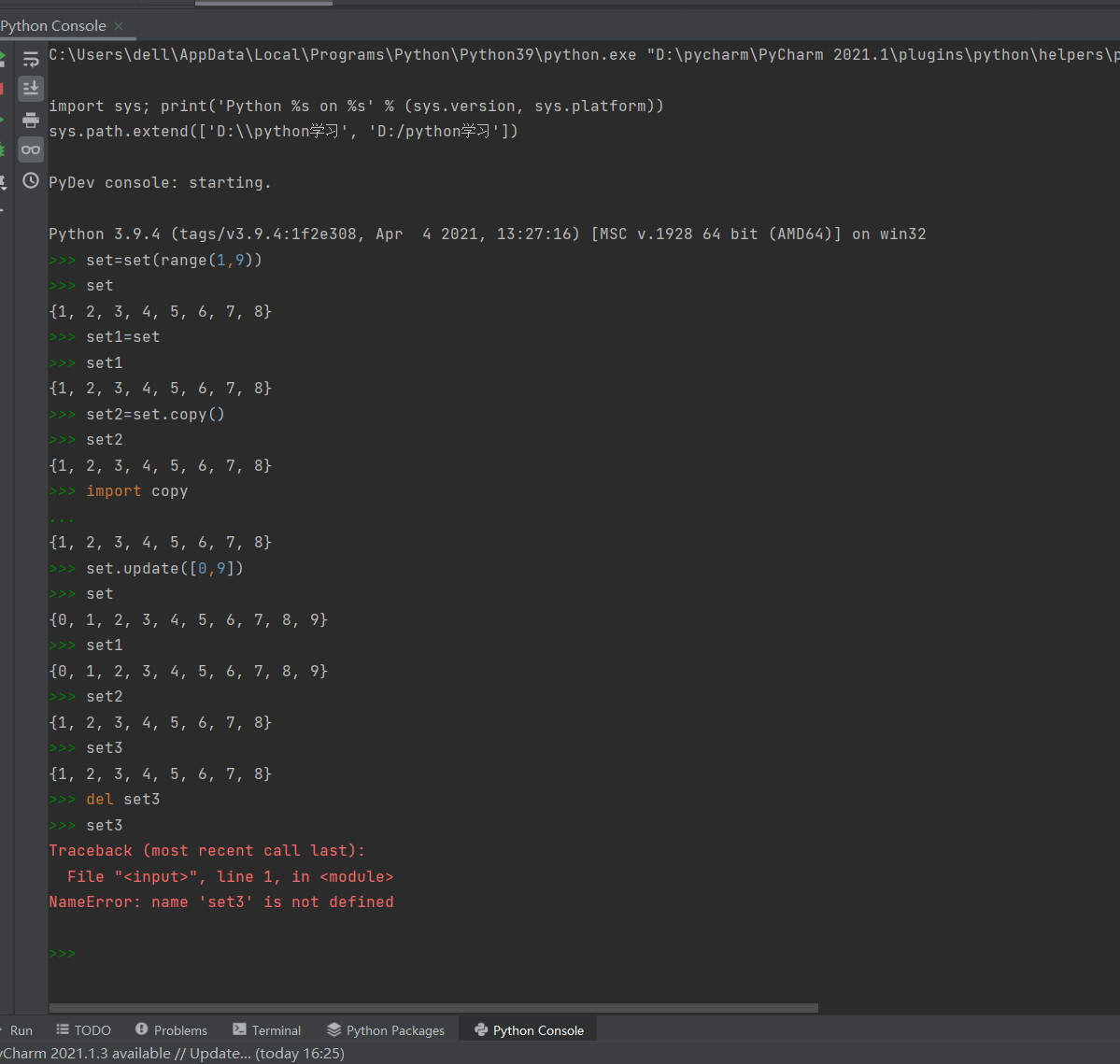Screen dimensions: 1120x1064
Task: Open the TODO tool window
Action: coord(83,1030)
